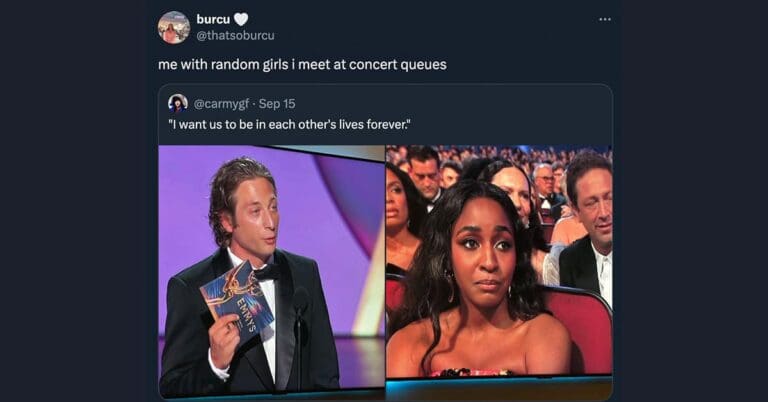Open the tweet's three-dot more options menu

(x=605, y=20)
